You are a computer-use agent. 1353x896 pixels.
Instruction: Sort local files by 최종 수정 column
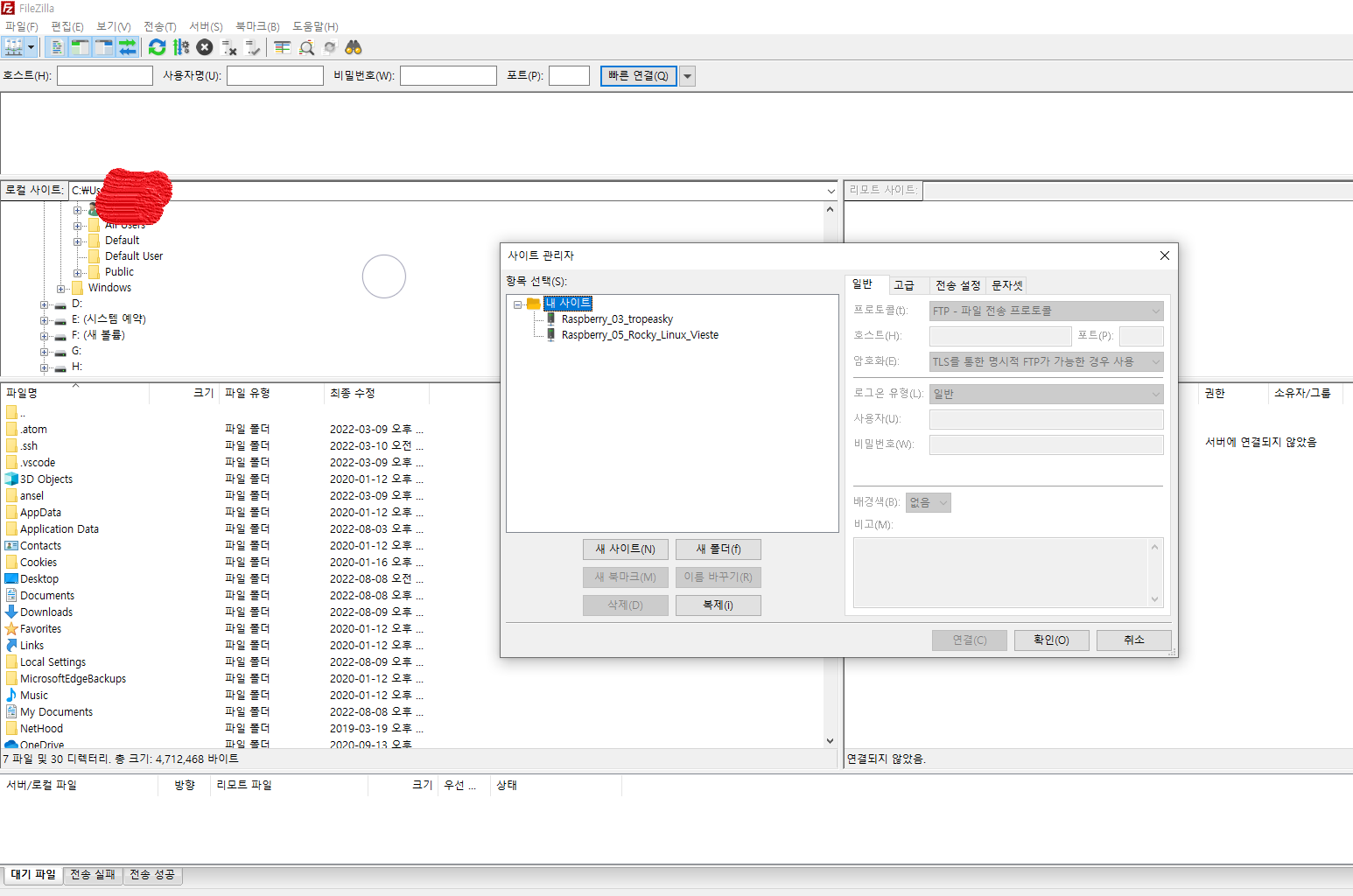[x=376, y=394]
